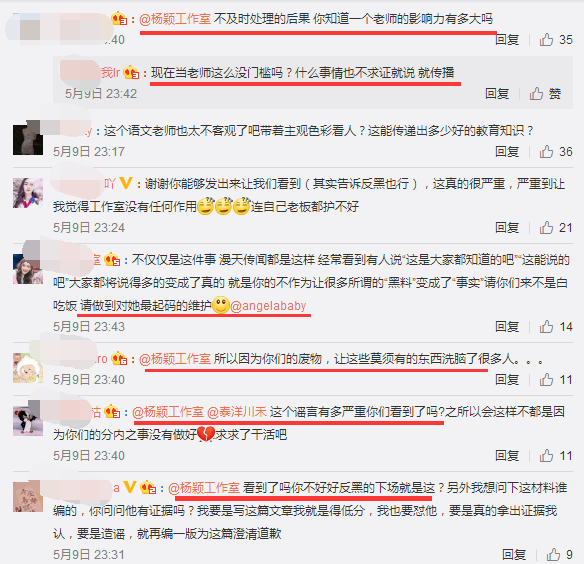Screen dimensions: 584x564
Task: Click the broken heart emoji in comment
Action: point(206,434)
